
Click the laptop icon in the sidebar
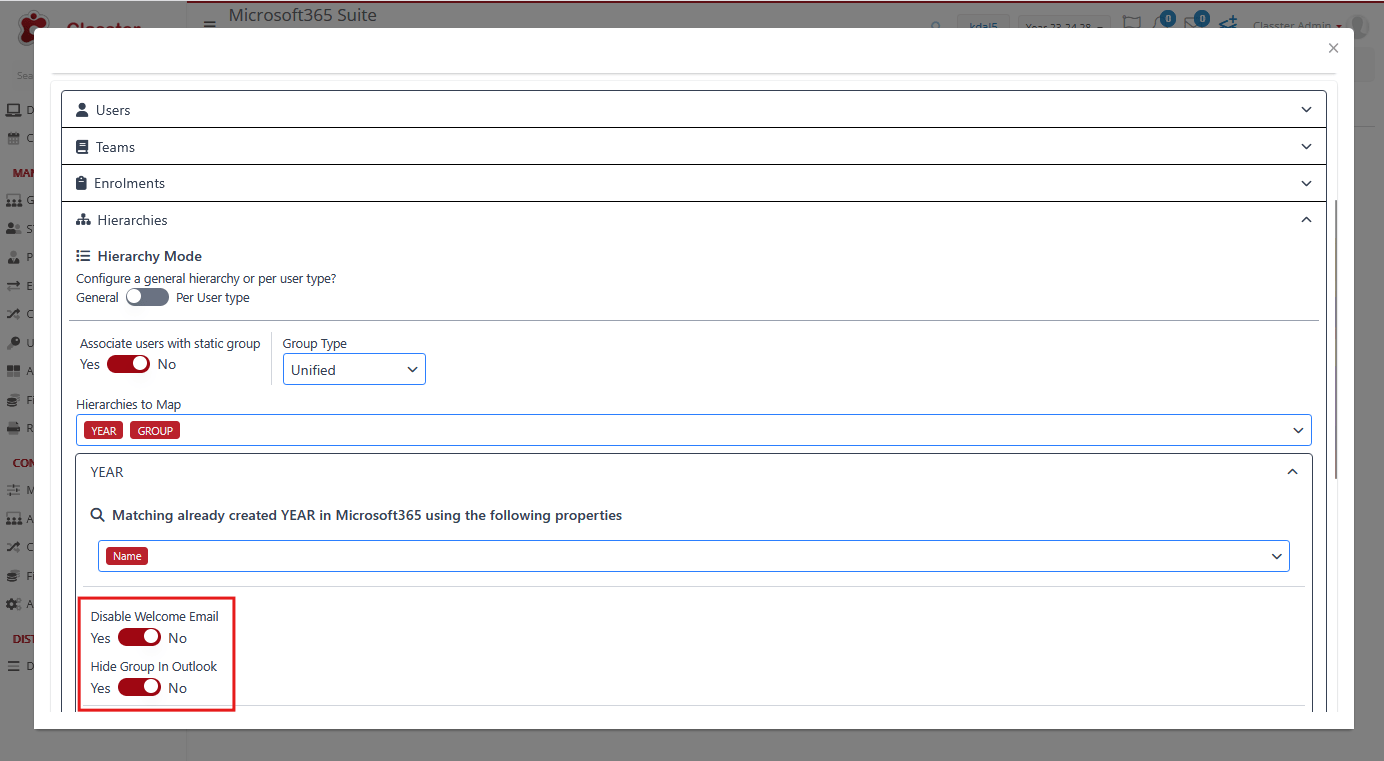tap(14, 110)
